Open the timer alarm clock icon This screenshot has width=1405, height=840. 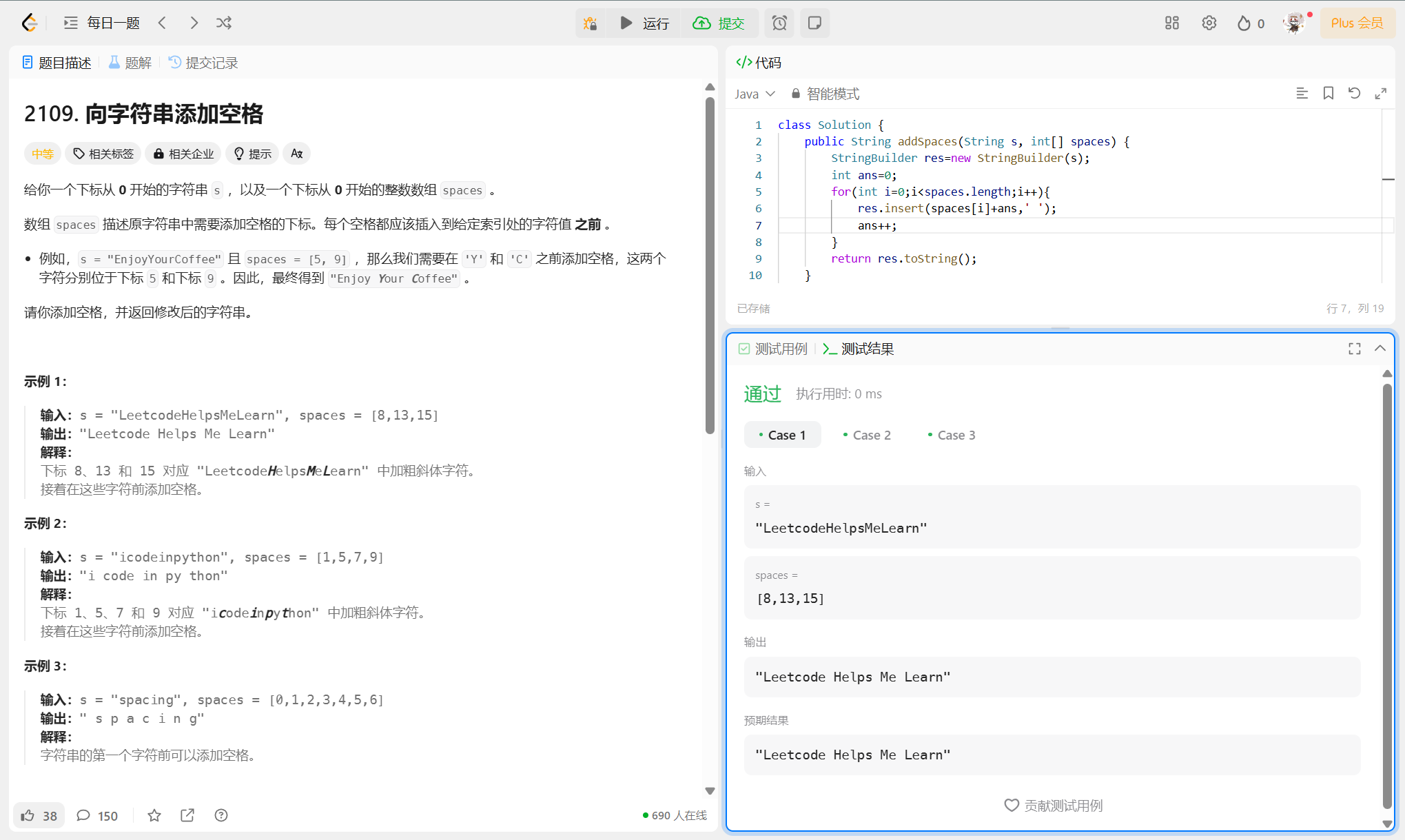click(779, 23)
